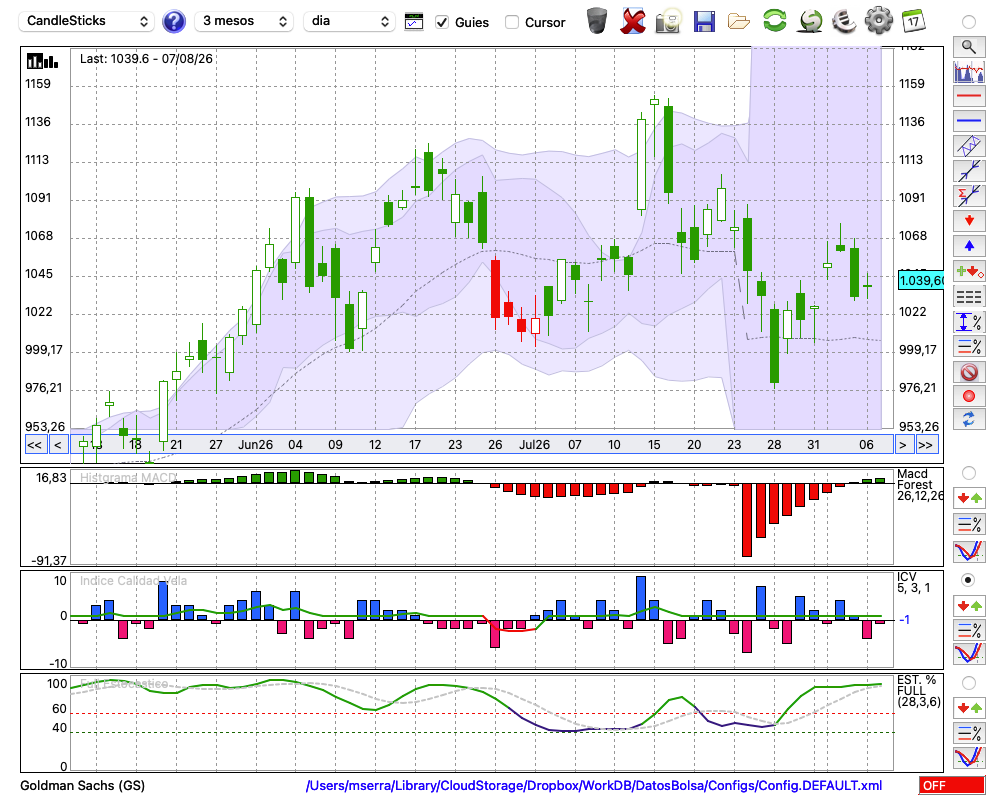This screenshot has height=800, width=1000.
Task: Jump to chart start with '<<' button
Action: point(34,445)
